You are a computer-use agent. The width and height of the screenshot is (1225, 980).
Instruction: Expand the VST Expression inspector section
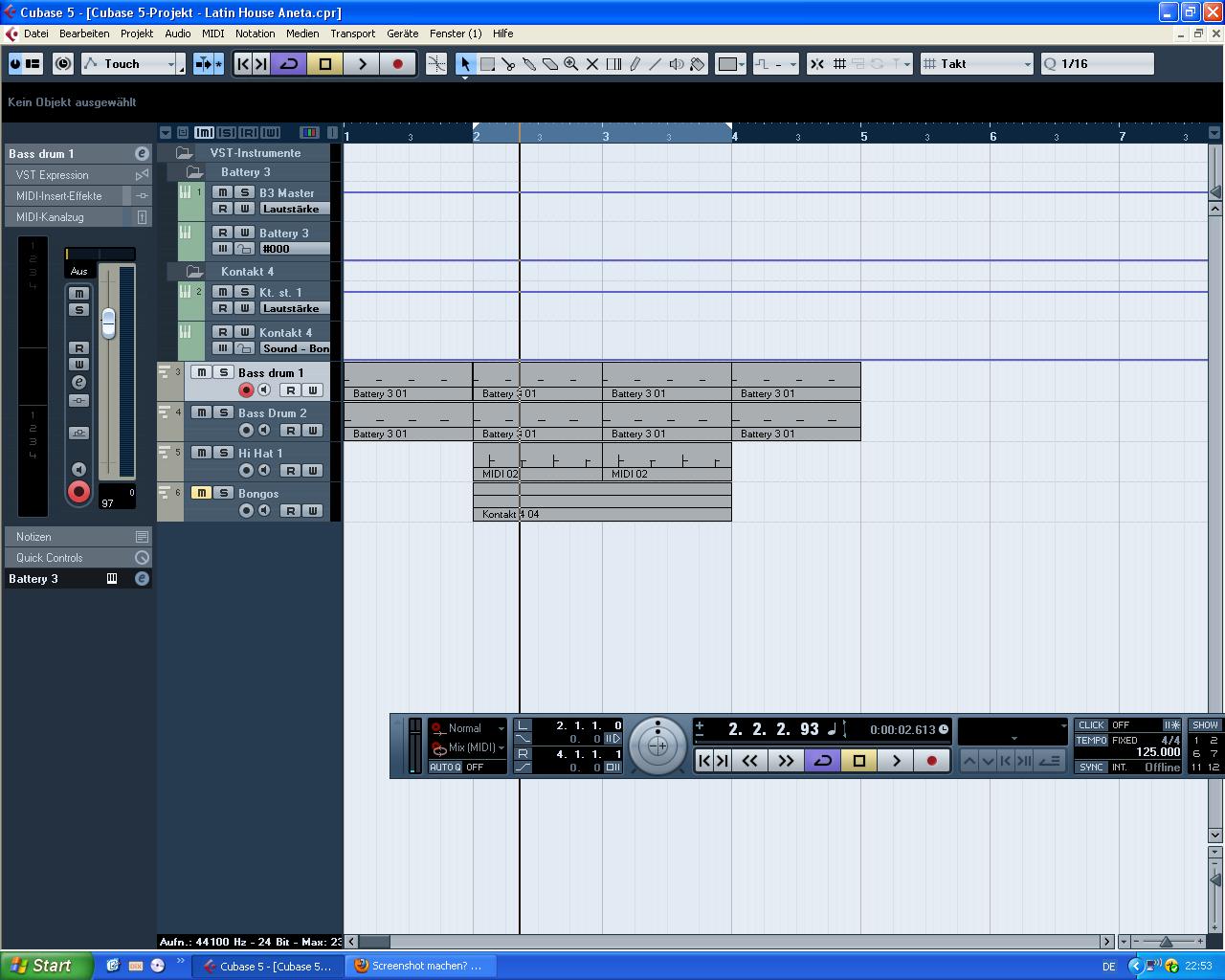tap(77, 175)
